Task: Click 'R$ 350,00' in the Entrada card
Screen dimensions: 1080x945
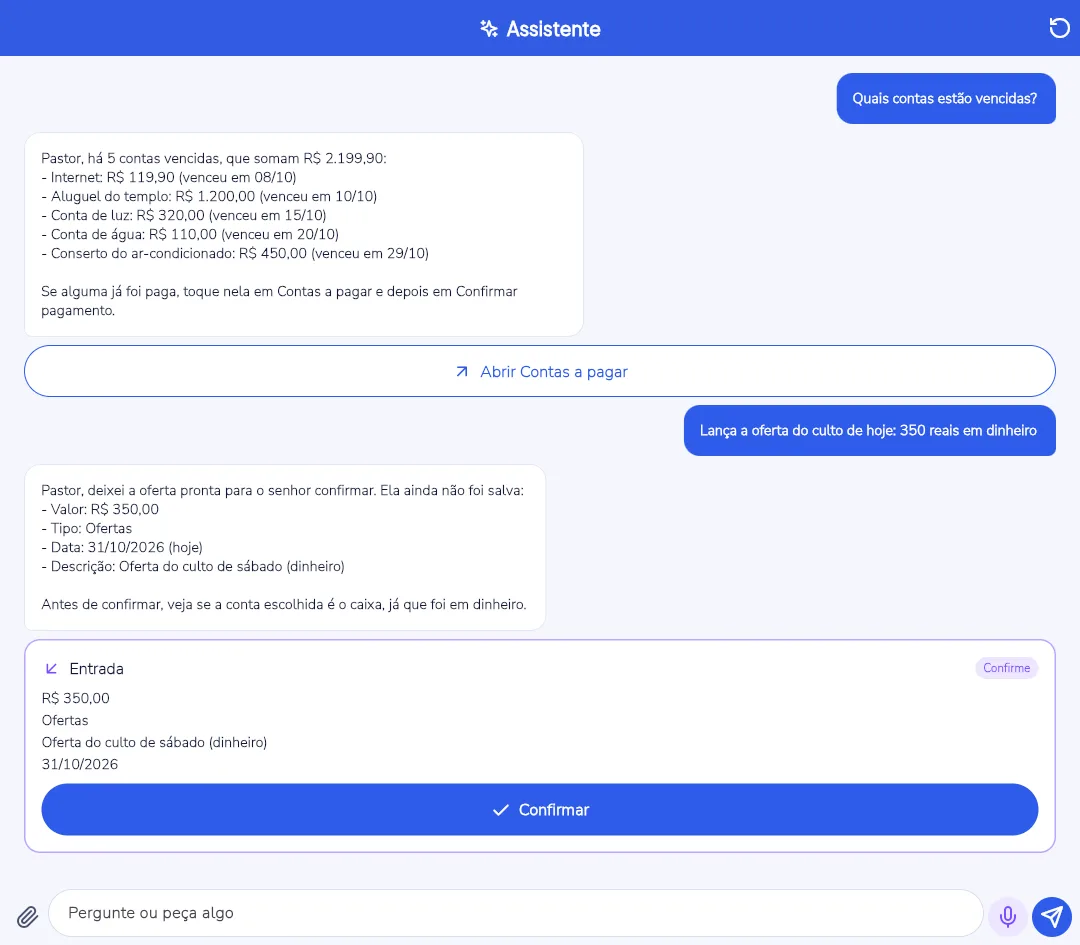Action: (x=76, y=698)
